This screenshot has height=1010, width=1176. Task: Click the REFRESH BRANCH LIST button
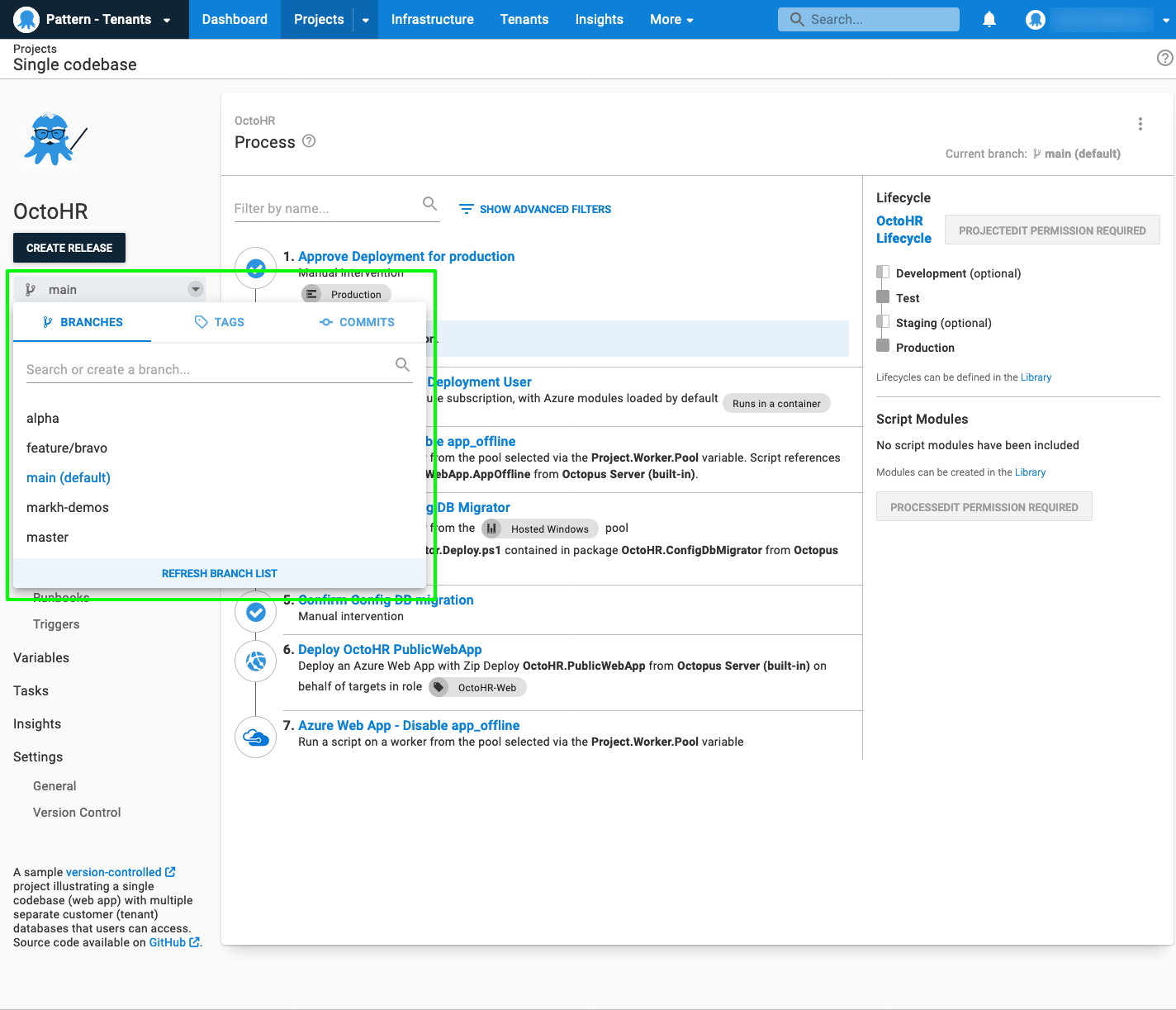coord(219,572)
